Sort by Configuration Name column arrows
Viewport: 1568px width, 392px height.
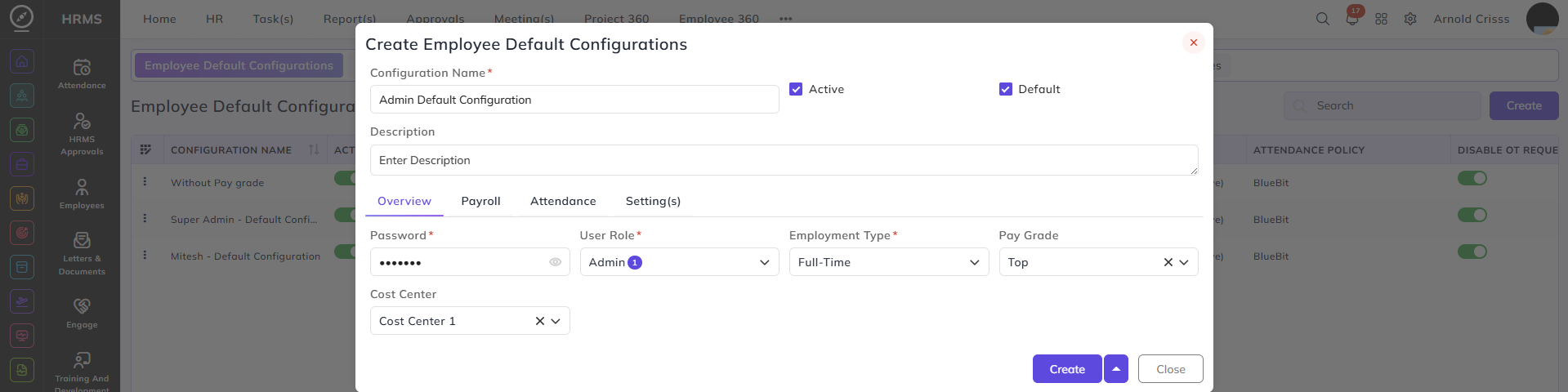[x=314, y=149]
